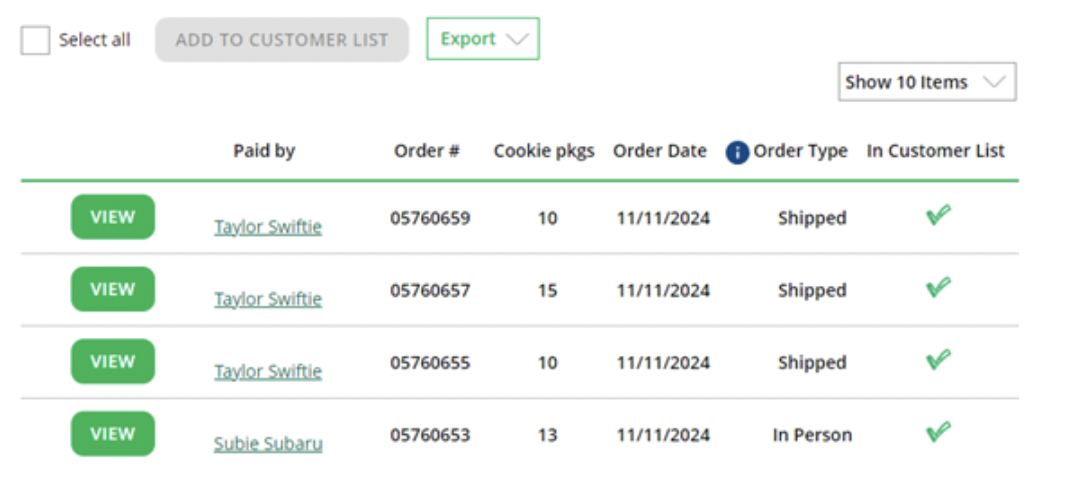View order 05760659 details
1092x496 pixels.
click(113, 217)
